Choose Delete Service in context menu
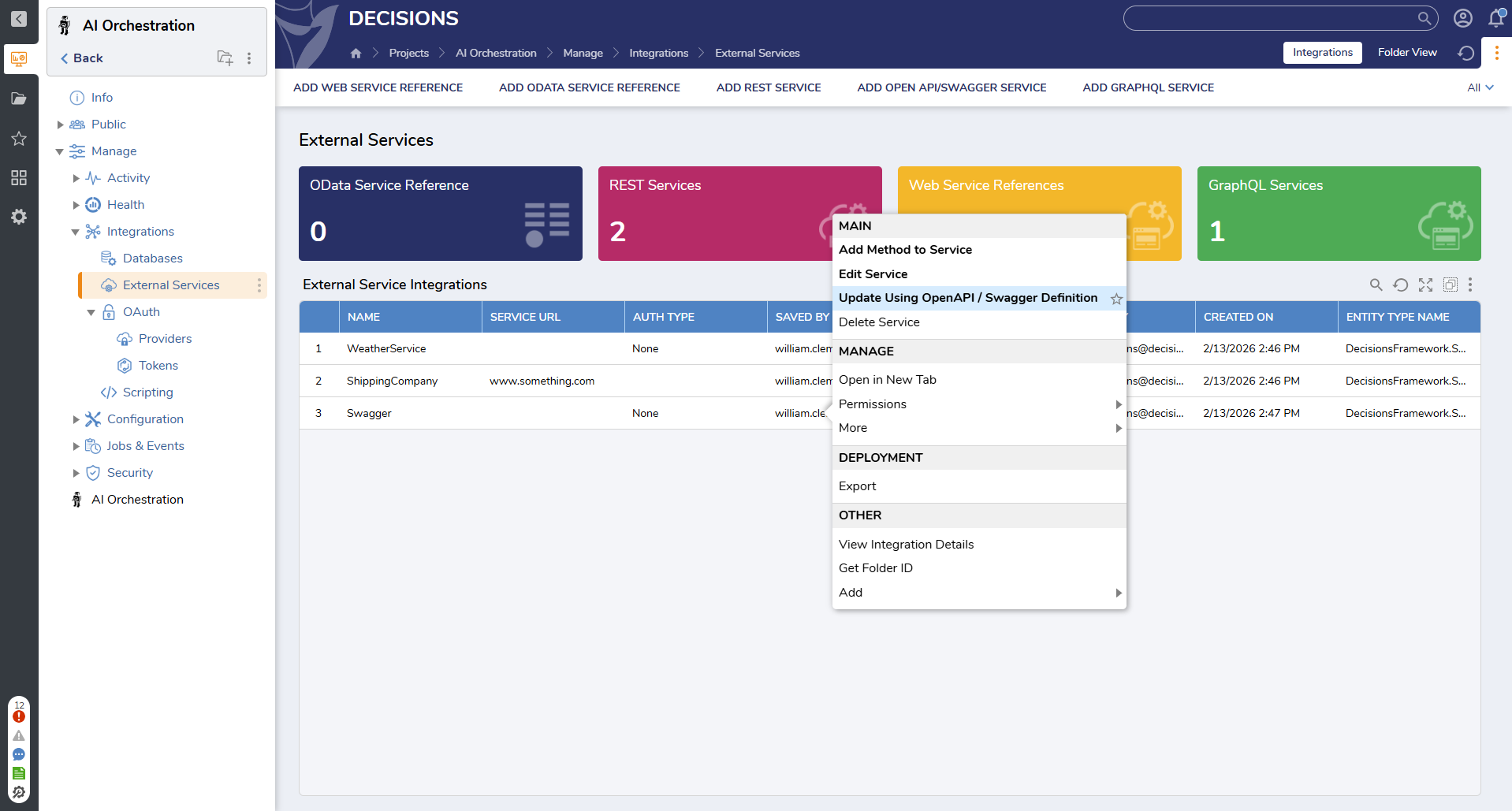 (879, 322)
